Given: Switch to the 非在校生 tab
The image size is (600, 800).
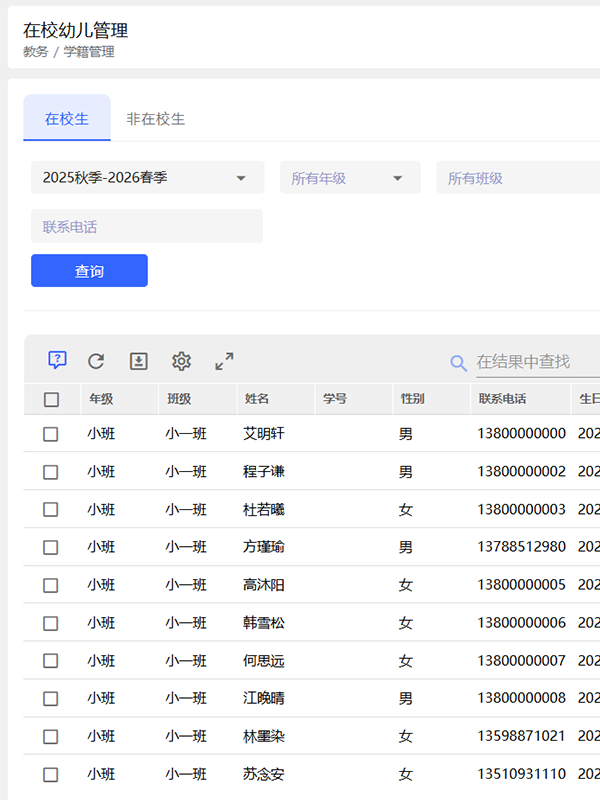Looking at the screenshot, I should pos(155,119).
